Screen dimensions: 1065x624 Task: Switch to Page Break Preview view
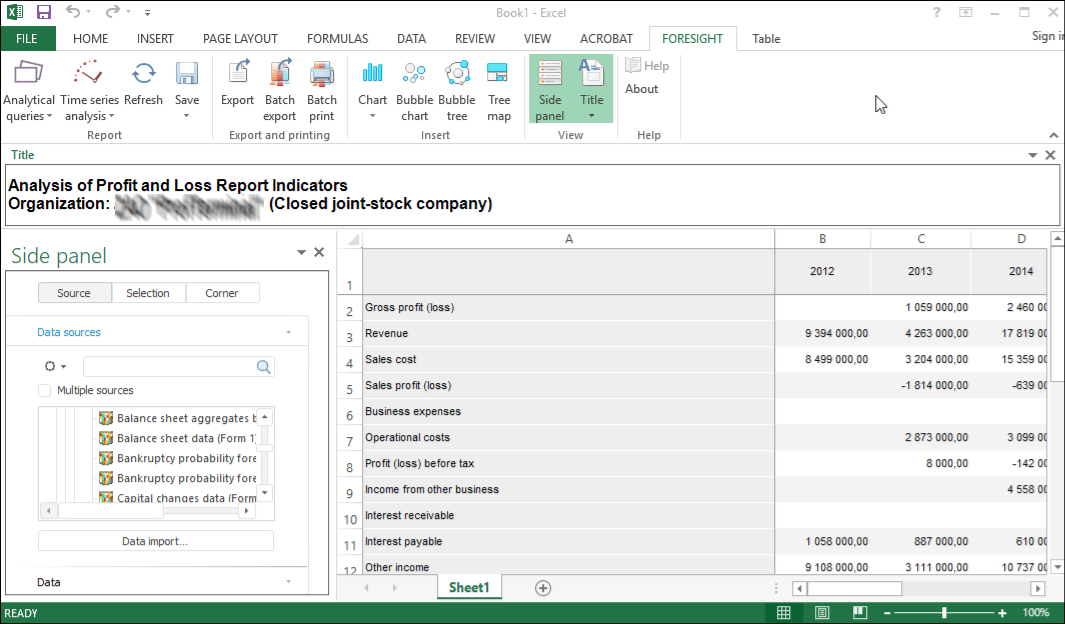(x=859, y=613)
